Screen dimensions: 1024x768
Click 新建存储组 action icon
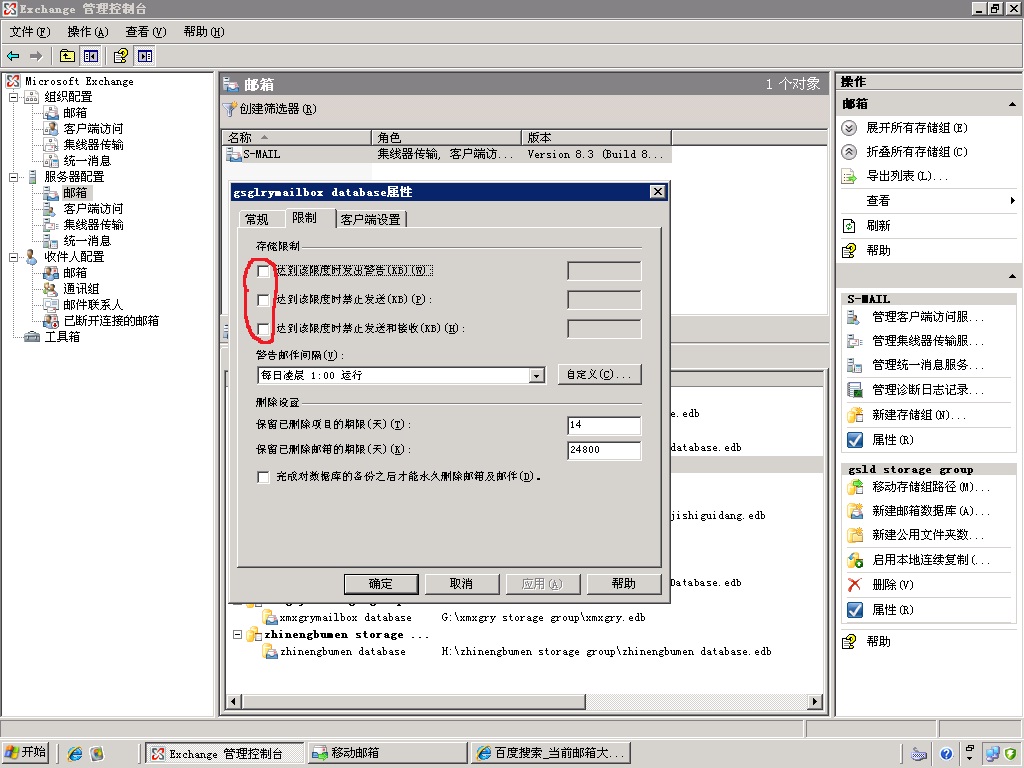coord(854,415)
